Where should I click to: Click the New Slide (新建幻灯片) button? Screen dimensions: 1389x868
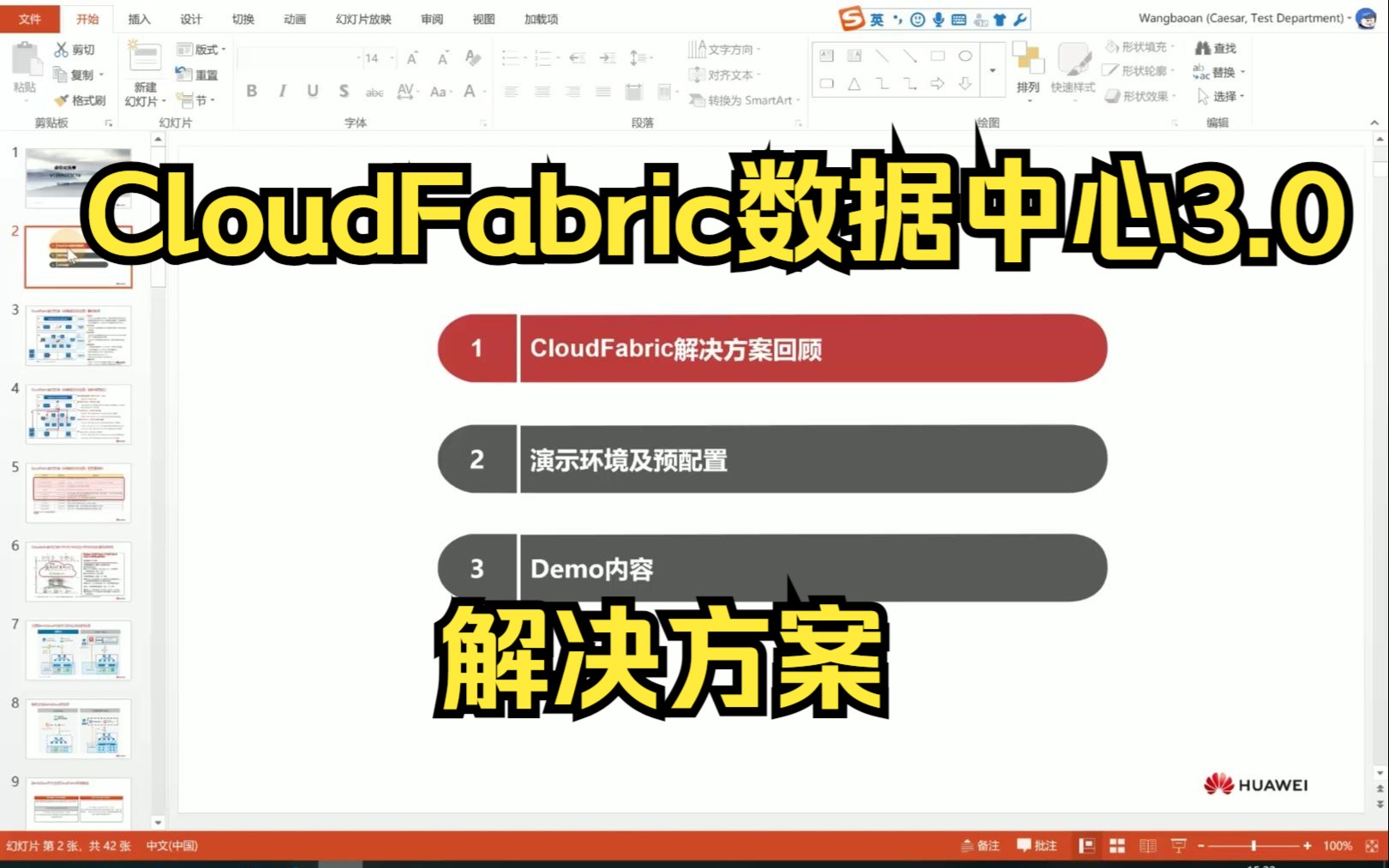pyautogui.click(x=145, y=75)
